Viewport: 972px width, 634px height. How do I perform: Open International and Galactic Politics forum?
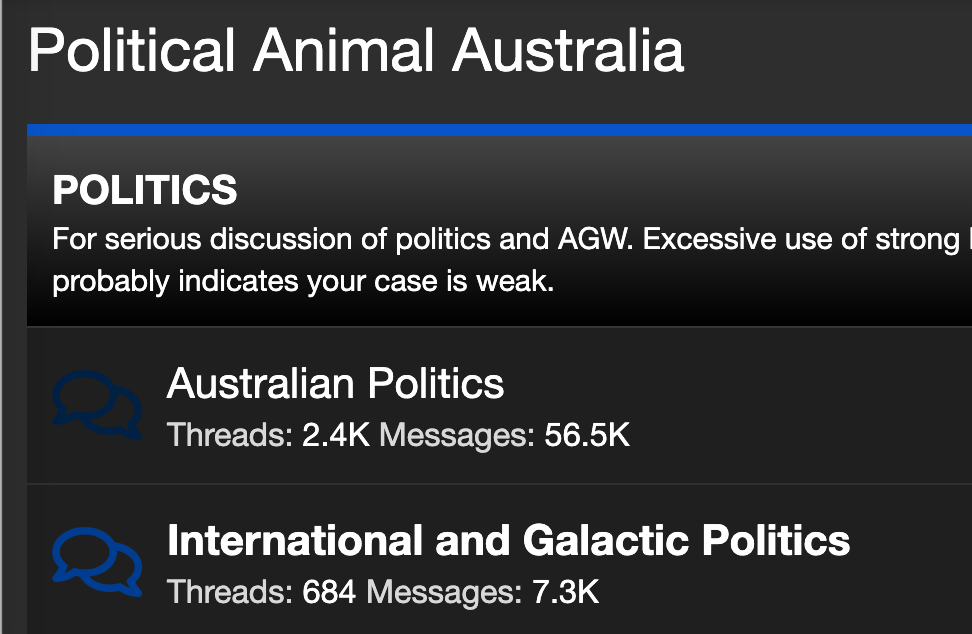[x=508, y=540]
